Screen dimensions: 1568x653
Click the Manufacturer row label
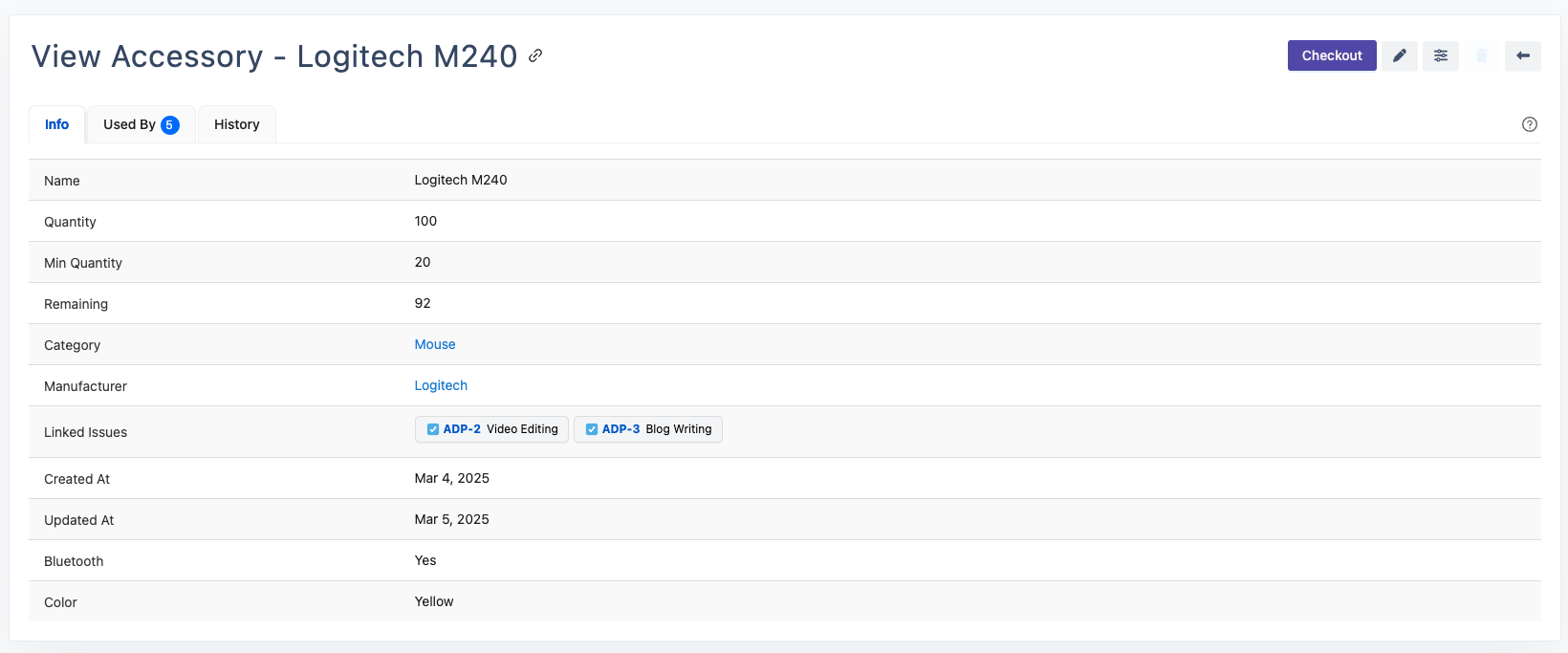[86, 386]
